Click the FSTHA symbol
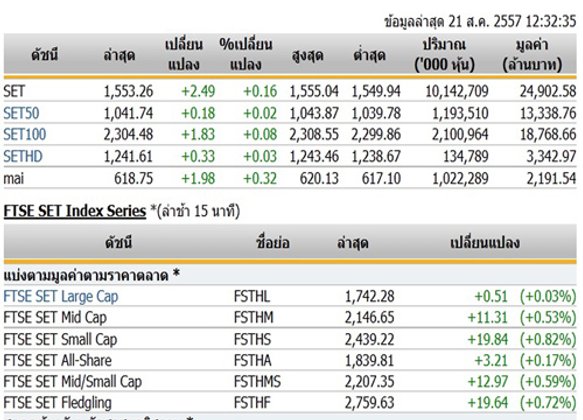This screenshot has width=583, height=420. point(252,361)
